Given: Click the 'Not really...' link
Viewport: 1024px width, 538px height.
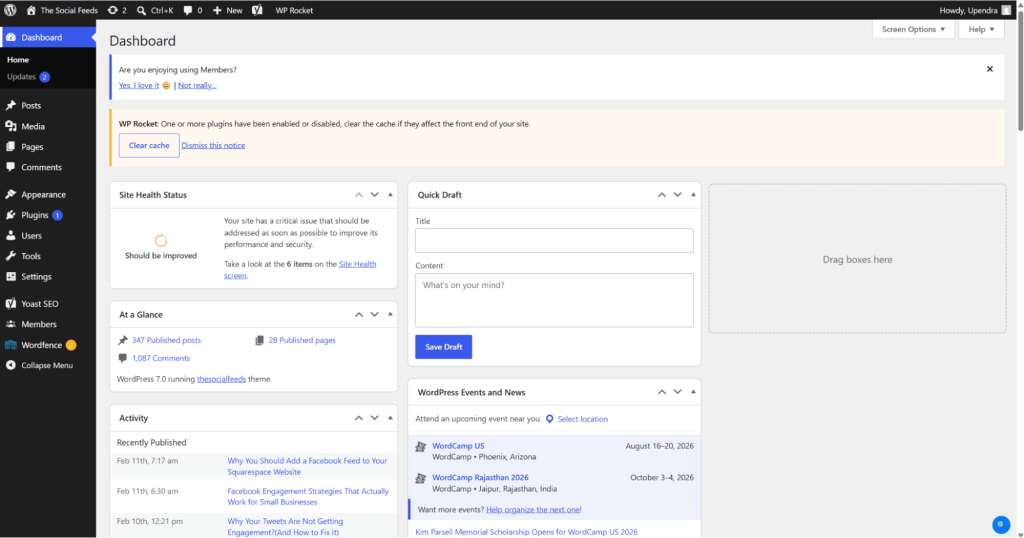Looking at the screenshot, I should [x=197, y=85].
